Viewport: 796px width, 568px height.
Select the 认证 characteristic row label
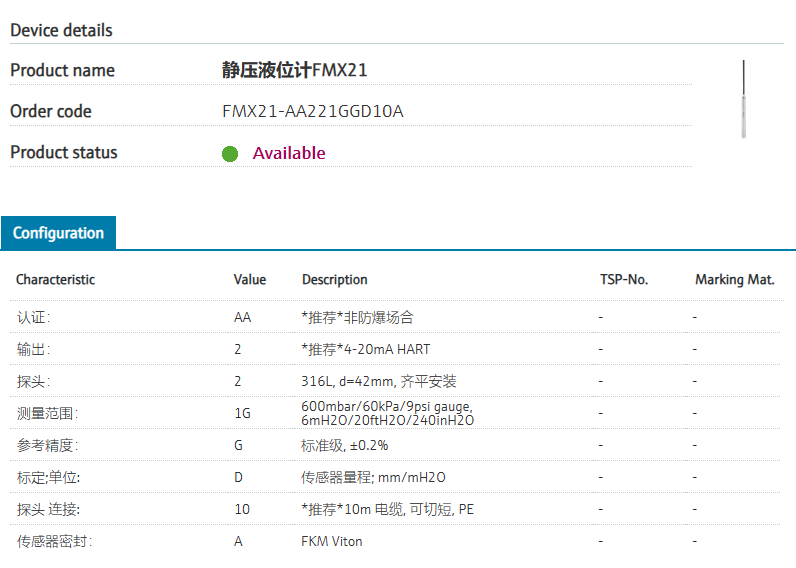pos(33,317)
